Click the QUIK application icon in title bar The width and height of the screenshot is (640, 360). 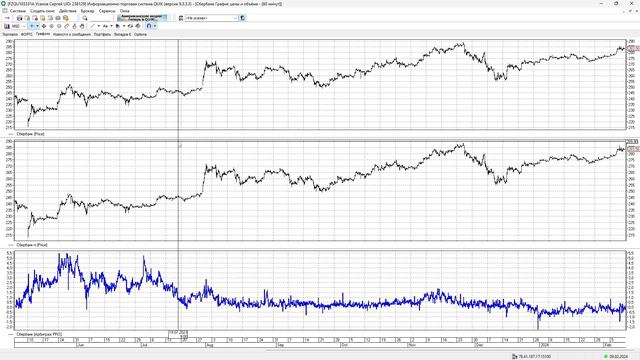coord(4,4)
